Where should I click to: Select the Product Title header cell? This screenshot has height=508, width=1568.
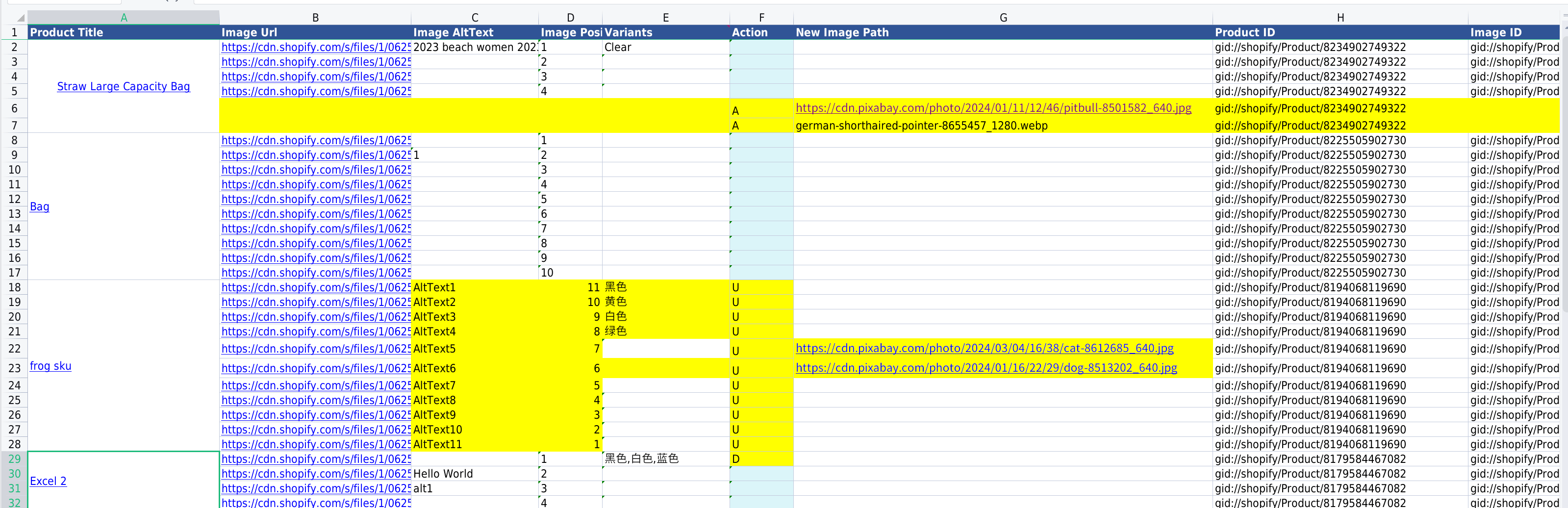tap(124, 32)
